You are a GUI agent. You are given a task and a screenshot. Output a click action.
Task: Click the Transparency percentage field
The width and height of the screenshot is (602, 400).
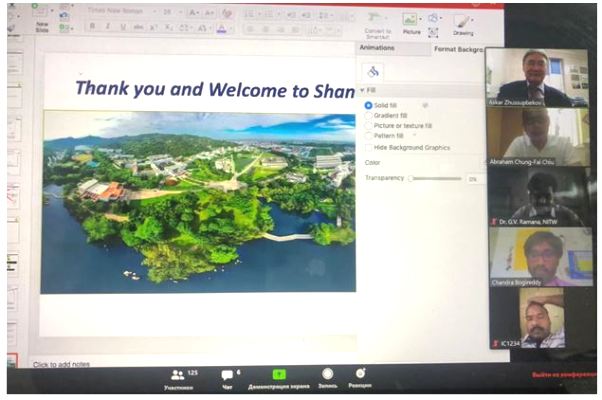click(475, 179)
